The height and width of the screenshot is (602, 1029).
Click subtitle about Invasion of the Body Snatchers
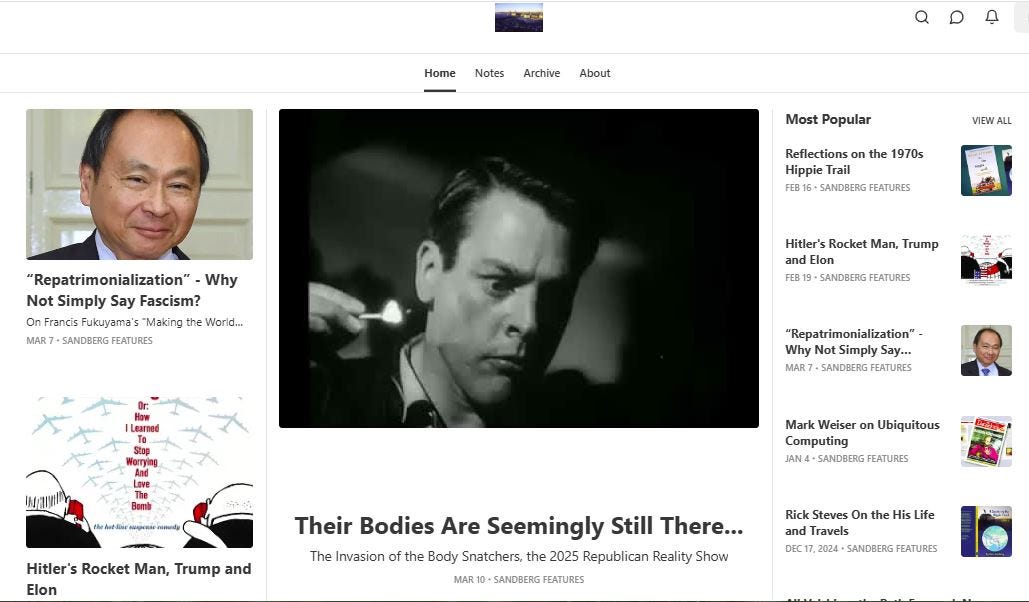point(518,556)
